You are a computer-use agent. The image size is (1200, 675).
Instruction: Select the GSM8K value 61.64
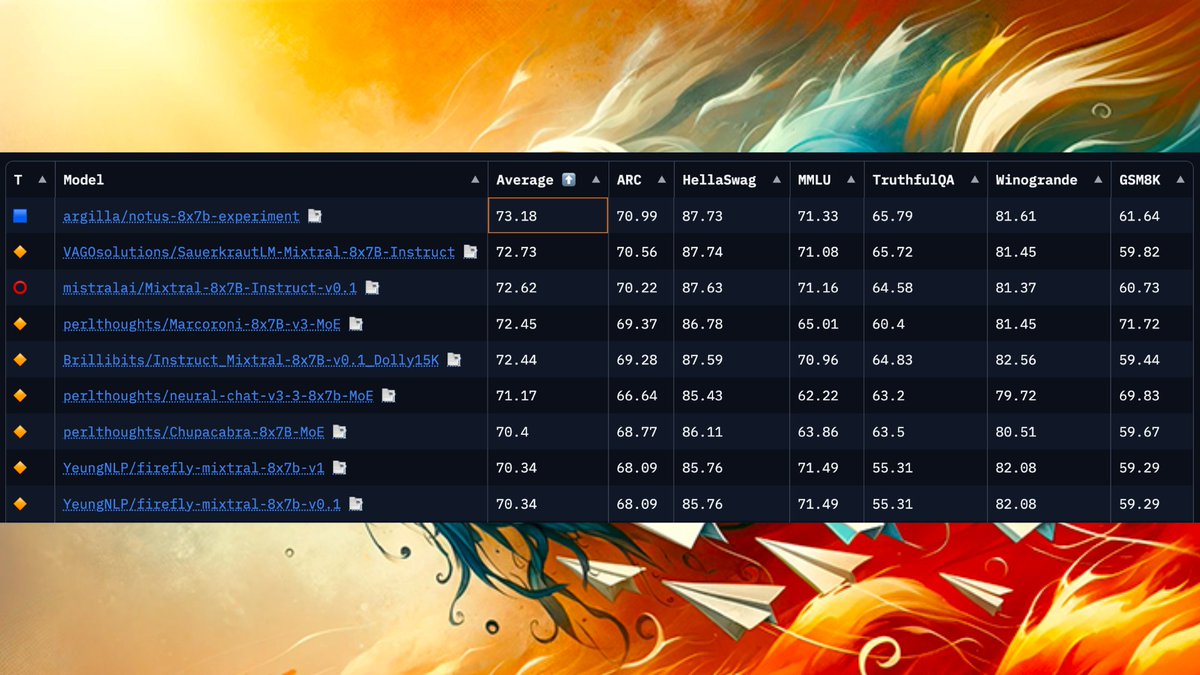(x=1140, y=216)
